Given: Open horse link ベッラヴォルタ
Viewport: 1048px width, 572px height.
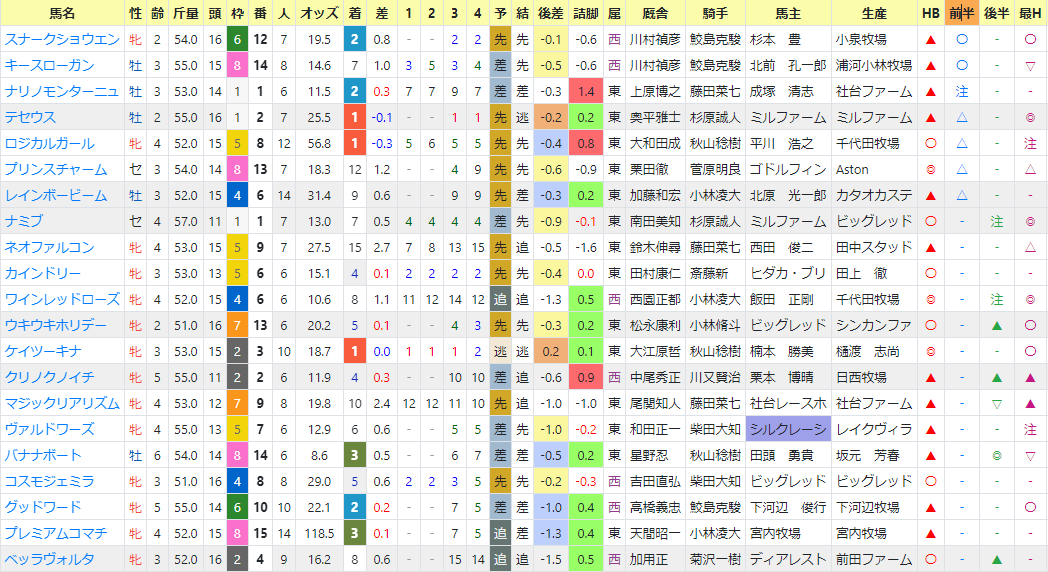Looking at the screenshot, I should [x=49, y=560].
